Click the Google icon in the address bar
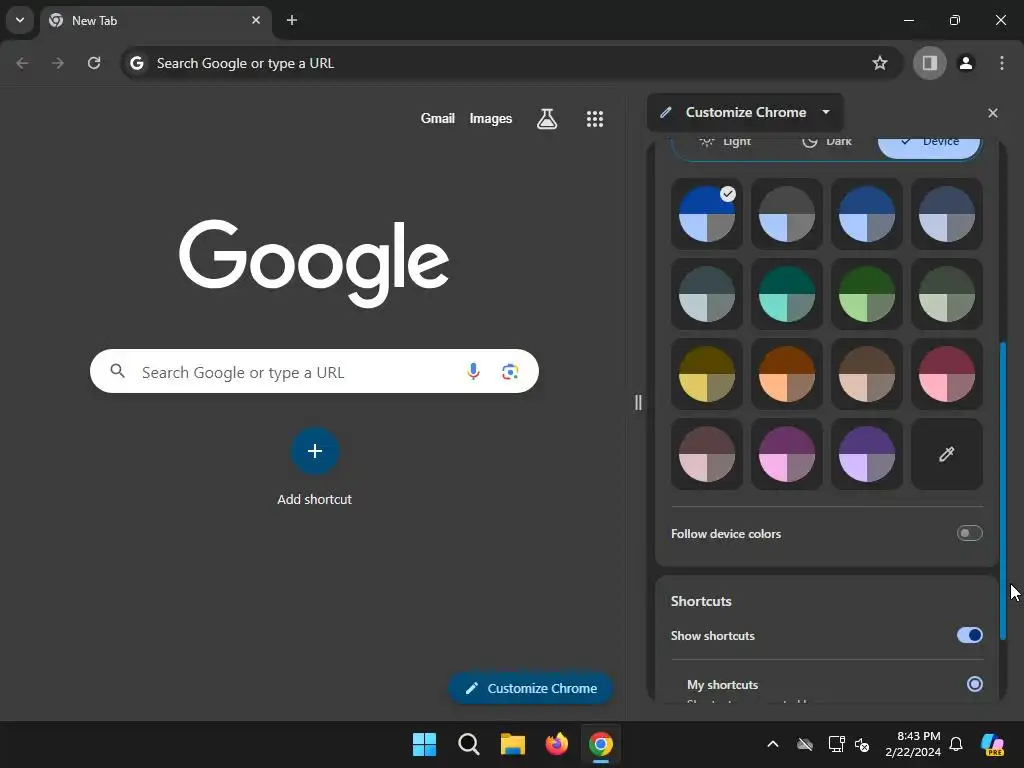This screenshot has height=768, width=1024. pyautogui.click(x=136, y=63)
